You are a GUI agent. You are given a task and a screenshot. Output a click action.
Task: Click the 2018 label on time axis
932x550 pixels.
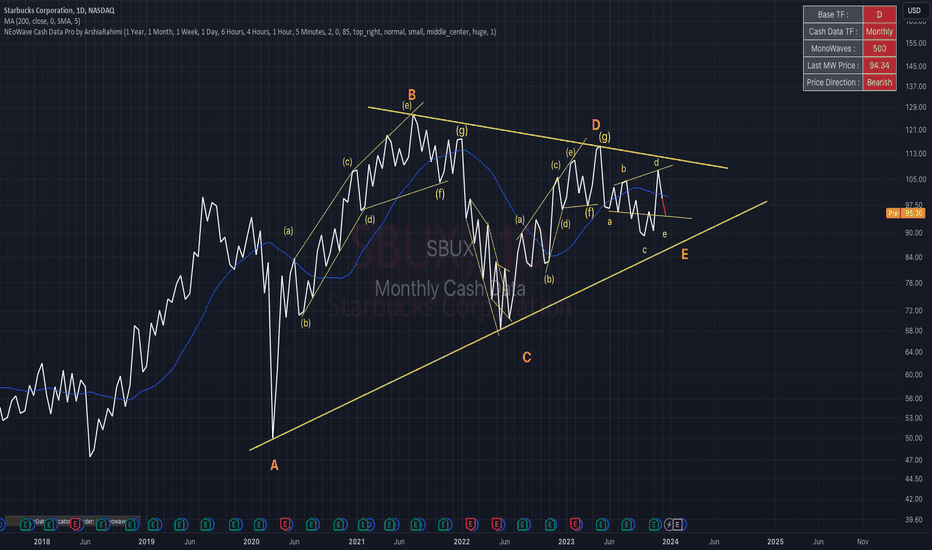click(42, 542)
